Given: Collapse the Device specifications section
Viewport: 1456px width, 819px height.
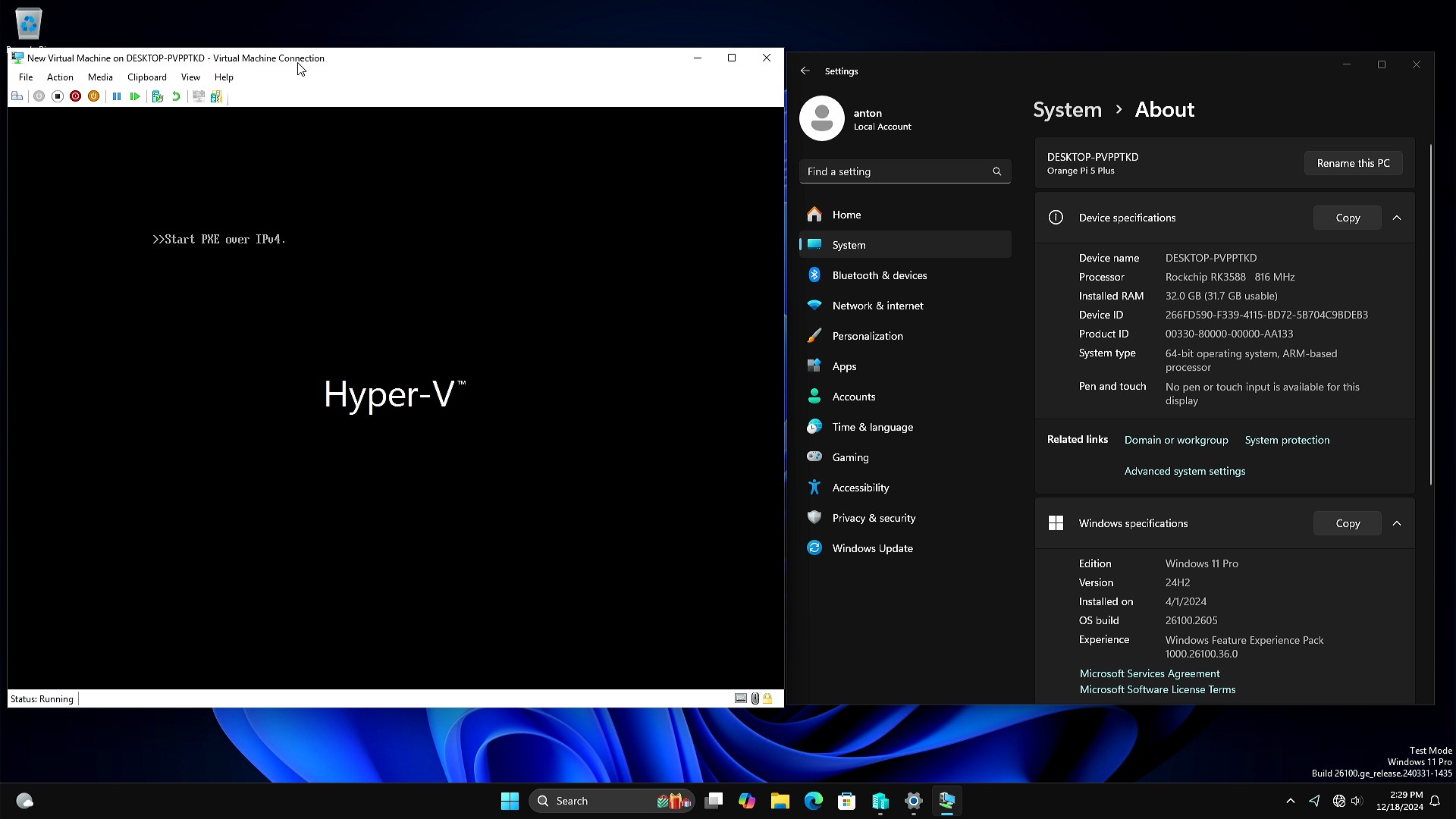Looking at the screenshot, I should point(1397,218).
